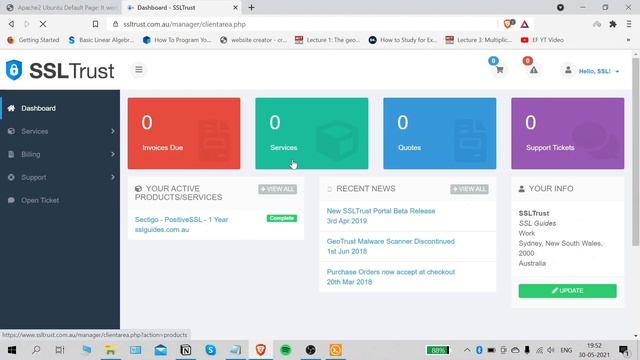Image resolution: width=640 pixels, height=360 pixels.
Task: Open Windows taskbar search
Action: click(x=36, y=350)
